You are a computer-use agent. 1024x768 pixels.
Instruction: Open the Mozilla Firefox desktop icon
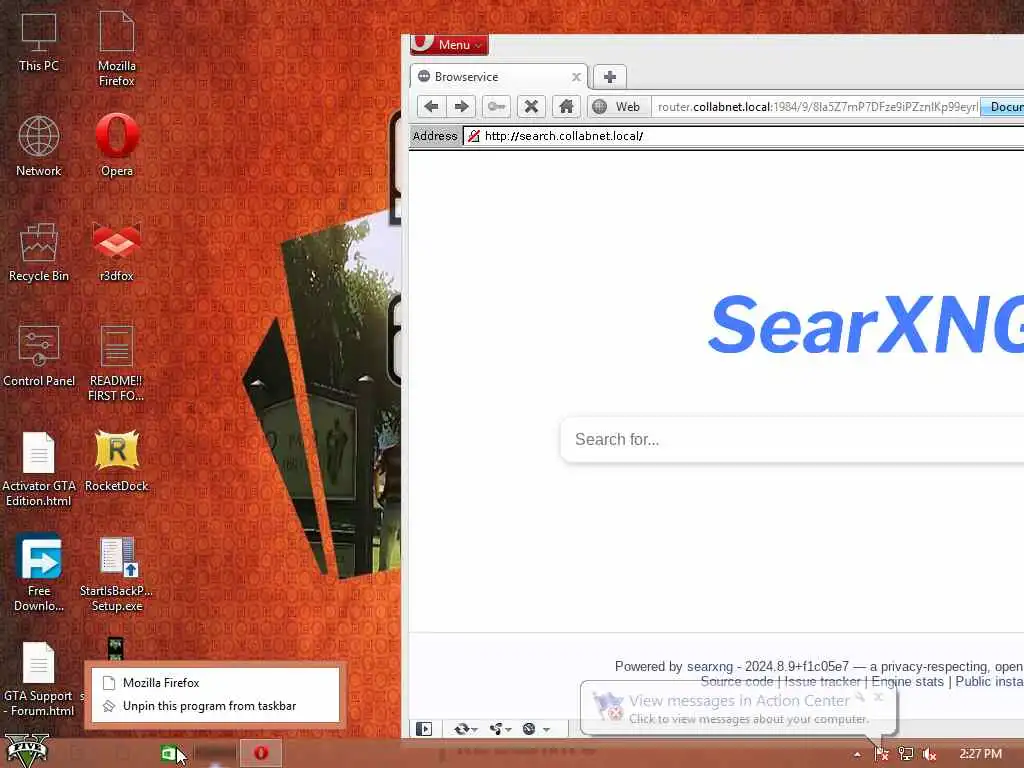point(116,49)
